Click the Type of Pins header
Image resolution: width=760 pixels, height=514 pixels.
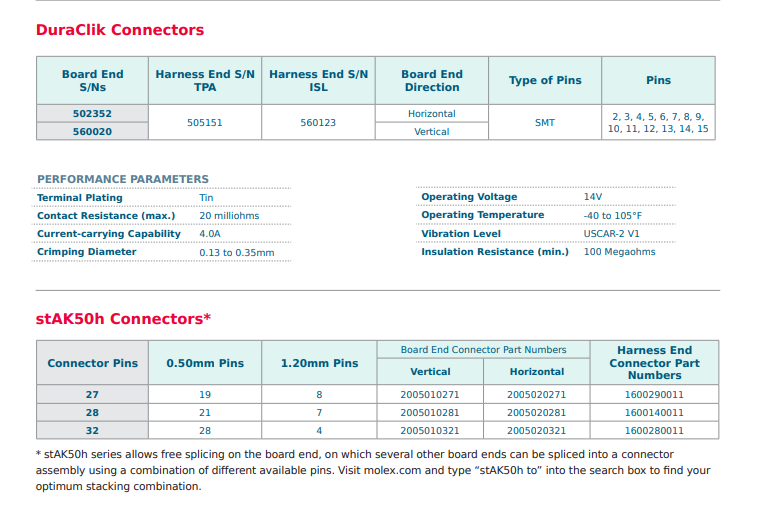[545, 80]
